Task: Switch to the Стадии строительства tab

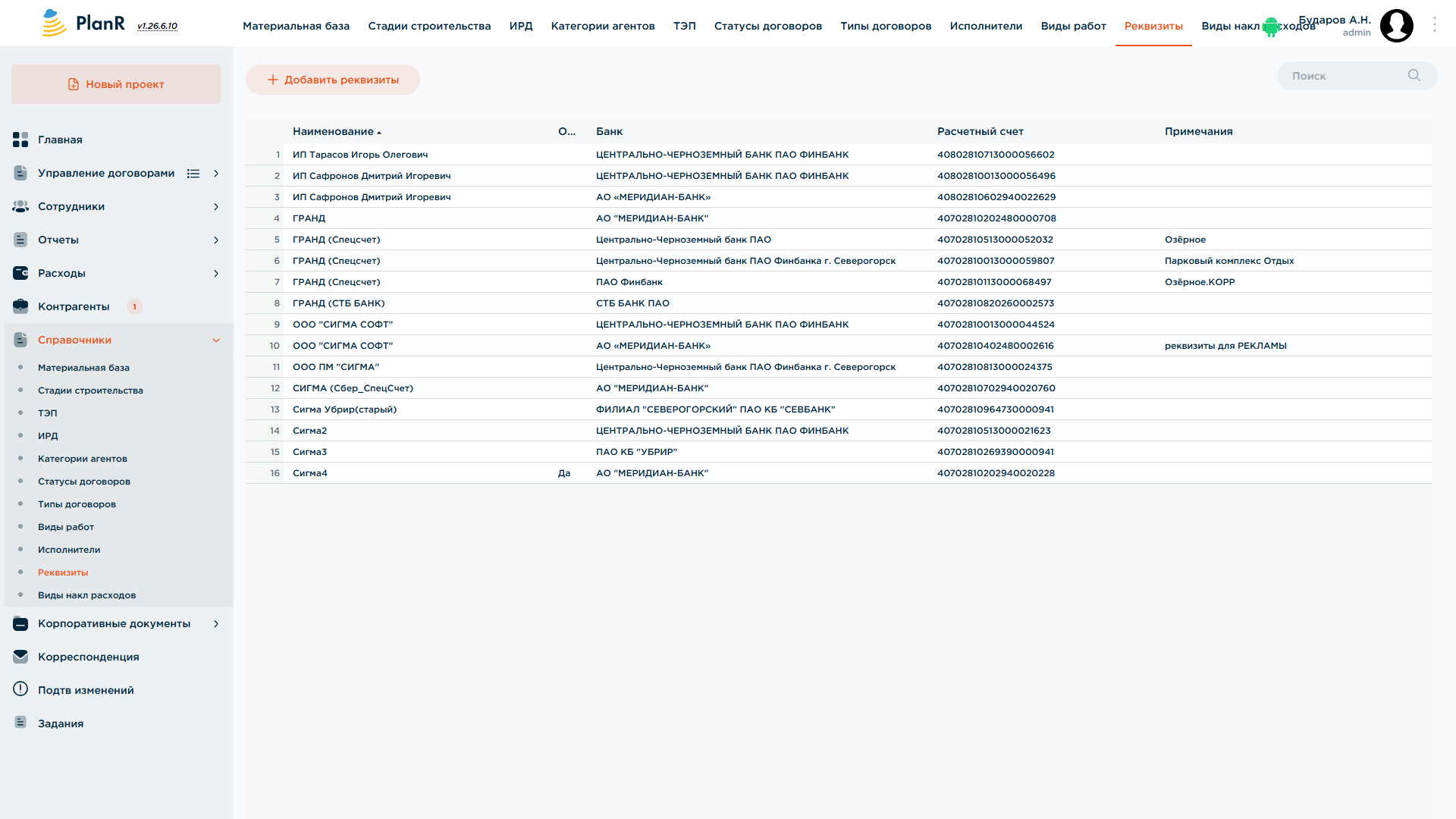Action: pos(429,26)
